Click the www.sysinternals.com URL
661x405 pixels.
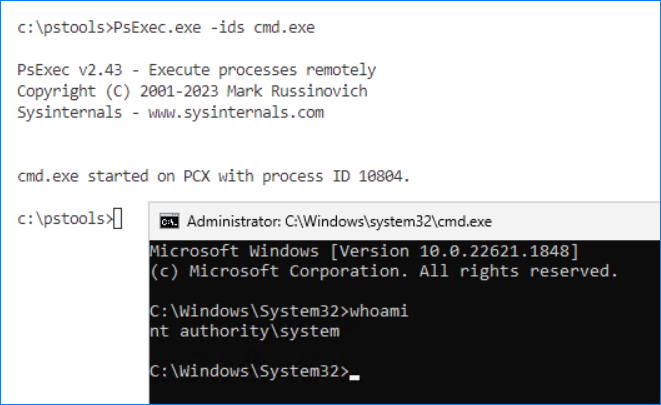(236, 113)
